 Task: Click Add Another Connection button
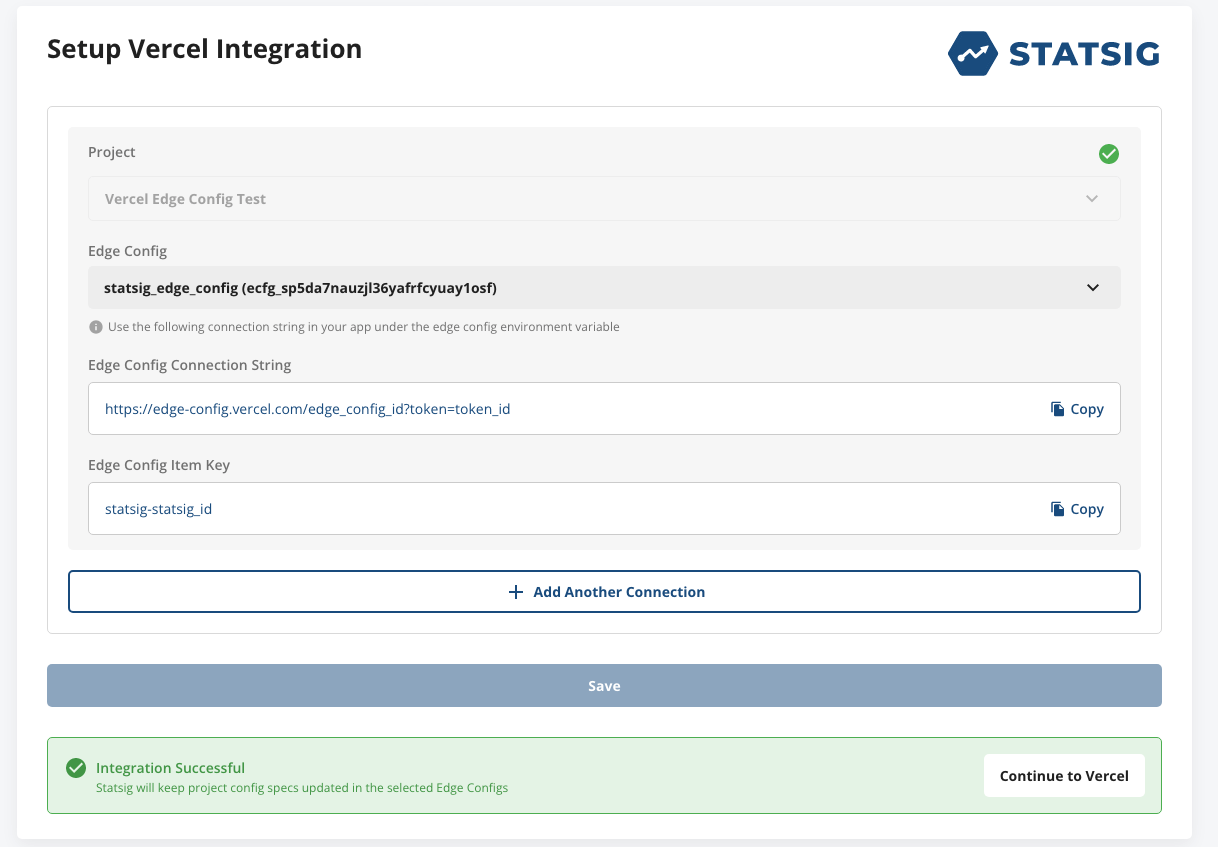[x=604, y=591]
